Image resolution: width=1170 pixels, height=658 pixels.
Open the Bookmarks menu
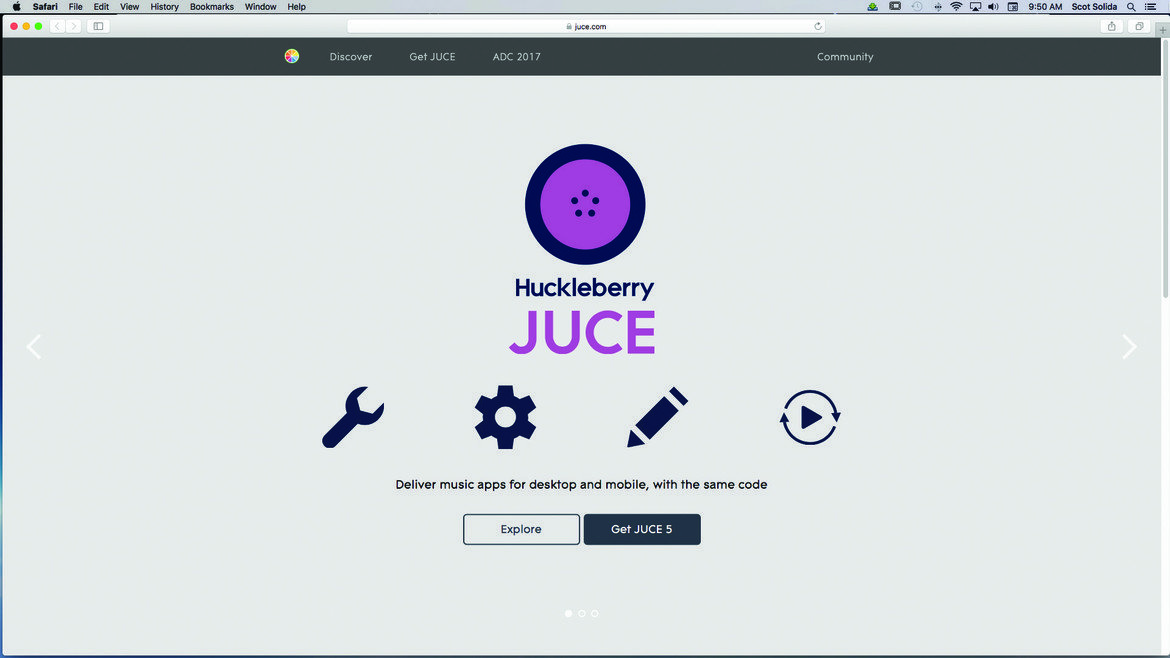[x=212, y=7]
